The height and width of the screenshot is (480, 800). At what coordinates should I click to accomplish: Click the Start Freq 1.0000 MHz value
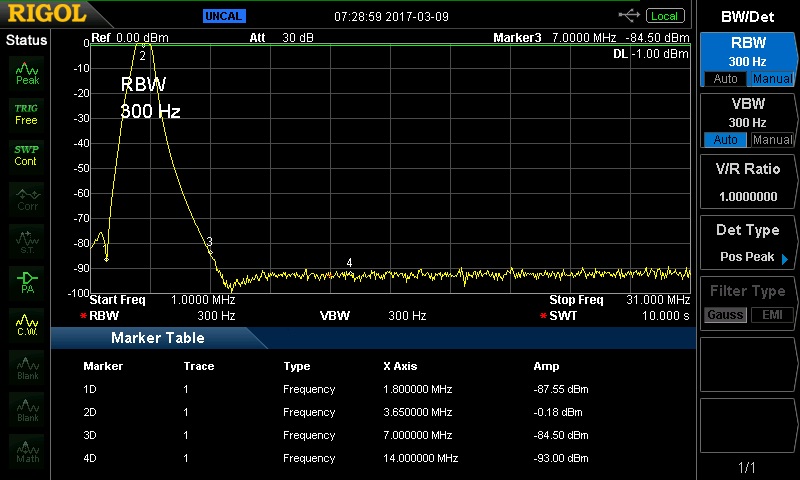click(x=203, y=300)
